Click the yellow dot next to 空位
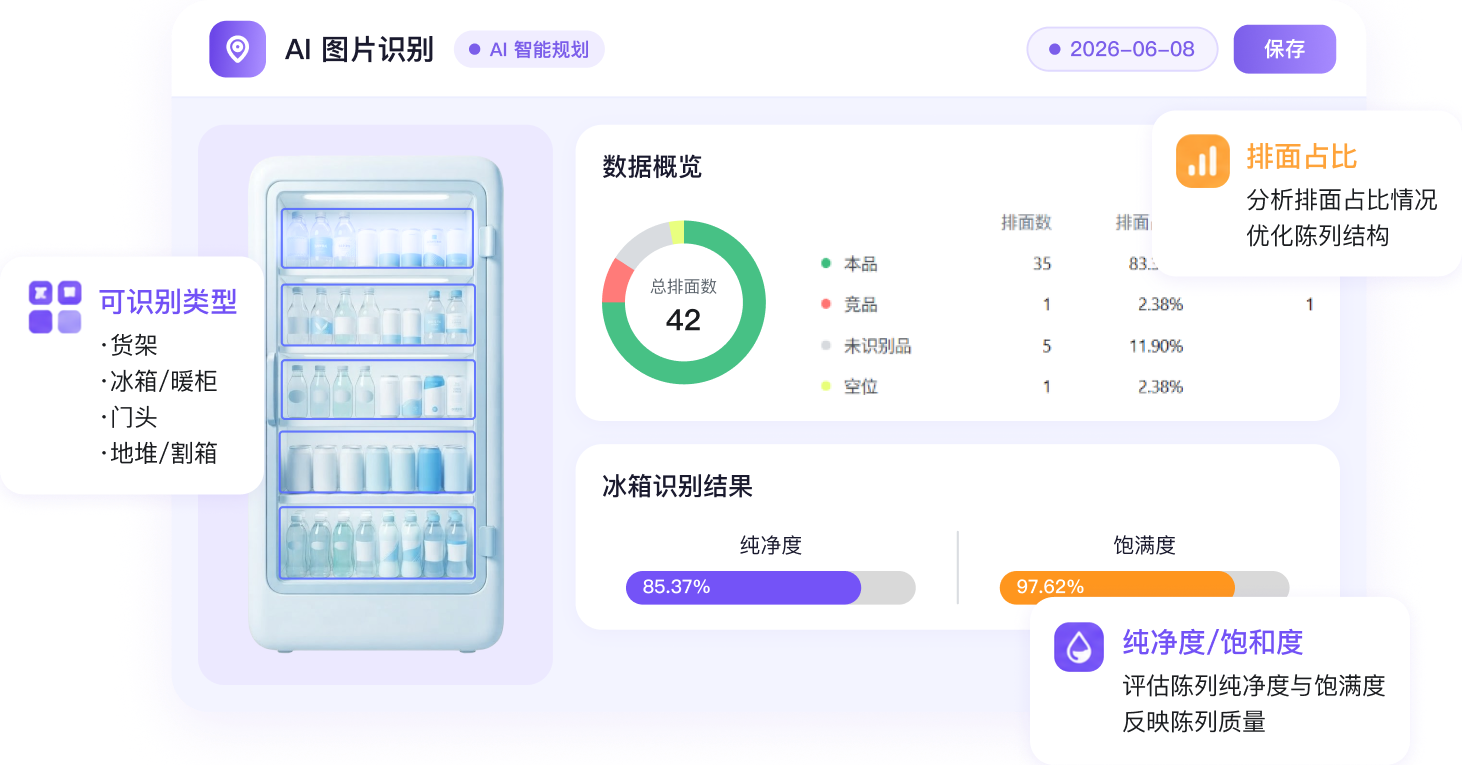 tap(826, 386)
